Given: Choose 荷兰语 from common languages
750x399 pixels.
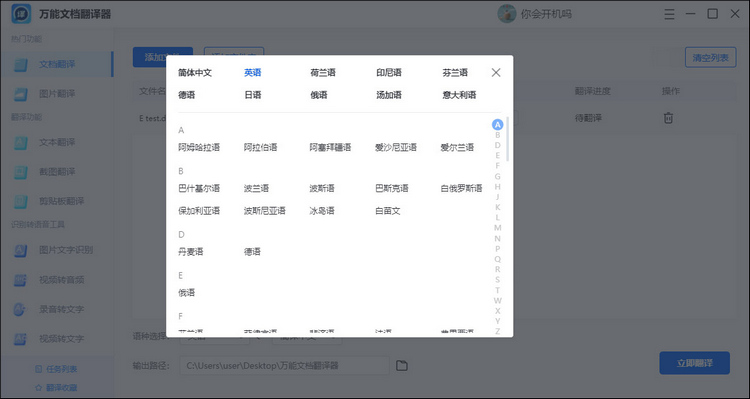Looking at the screenshot, I should [323, 73].
